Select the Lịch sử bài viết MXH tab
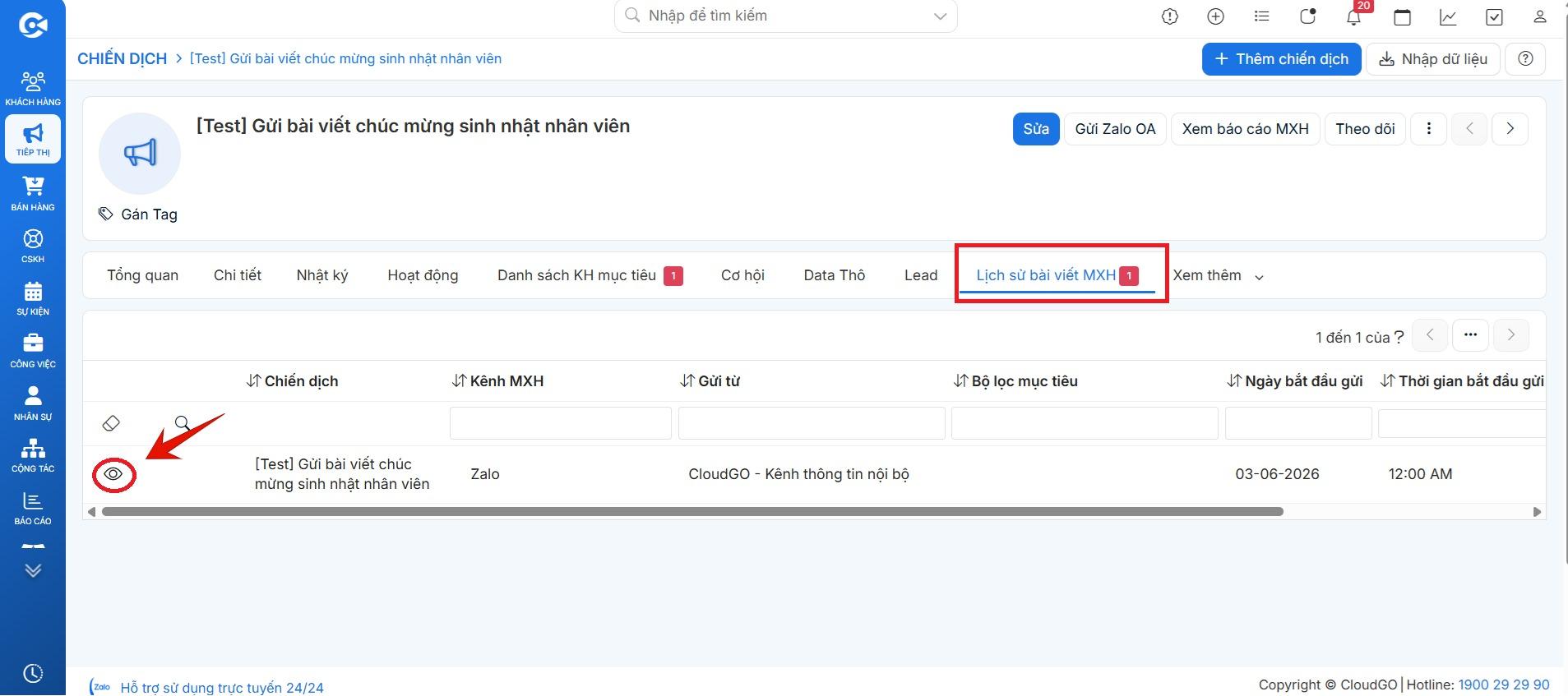1568x696 pixels. pos(1057,275)
